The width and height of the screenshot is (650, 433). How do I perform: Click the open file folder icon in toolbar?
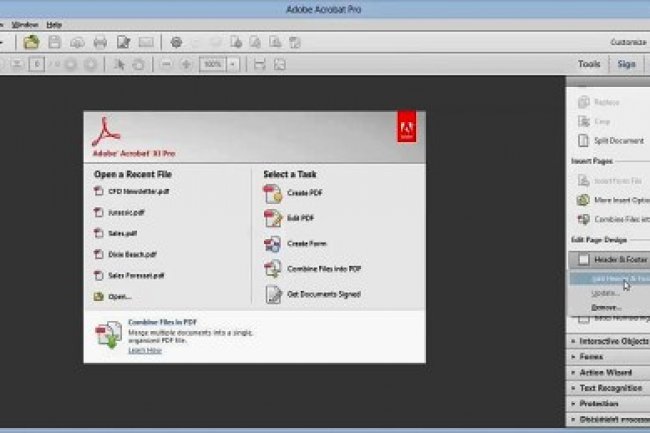[x=32, y=42]
